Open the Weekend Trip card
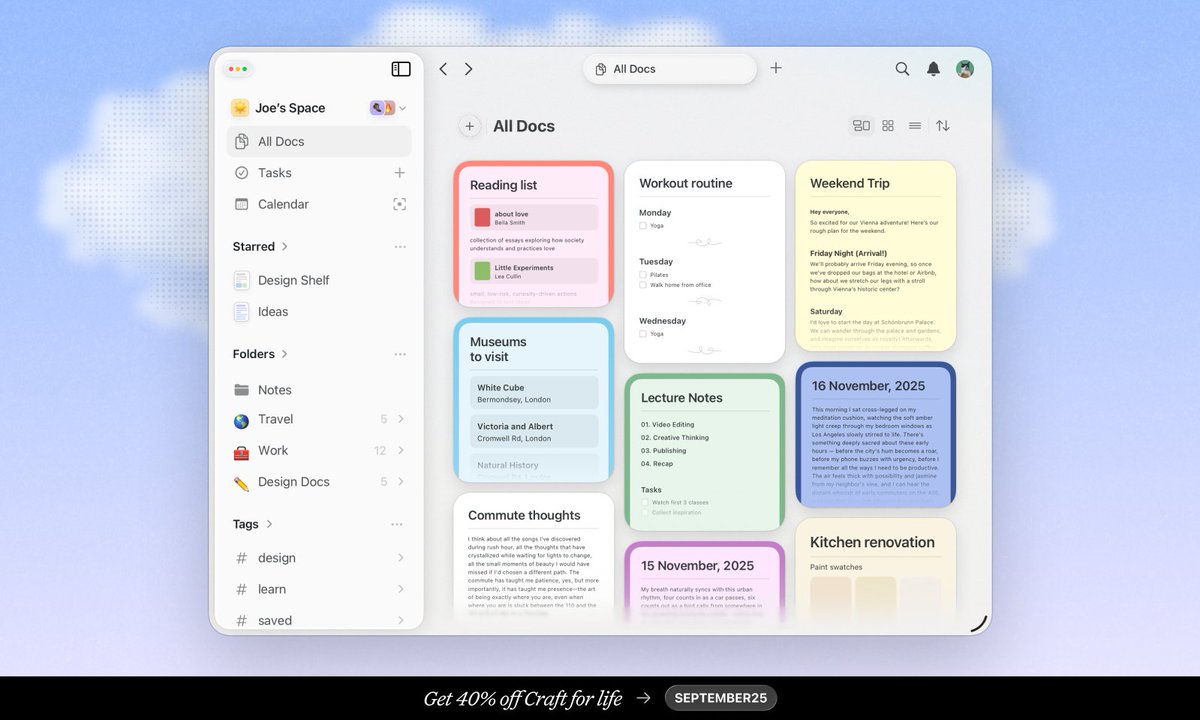The height and width of the screenshot is (720, 1200). [x=876, y=256]
